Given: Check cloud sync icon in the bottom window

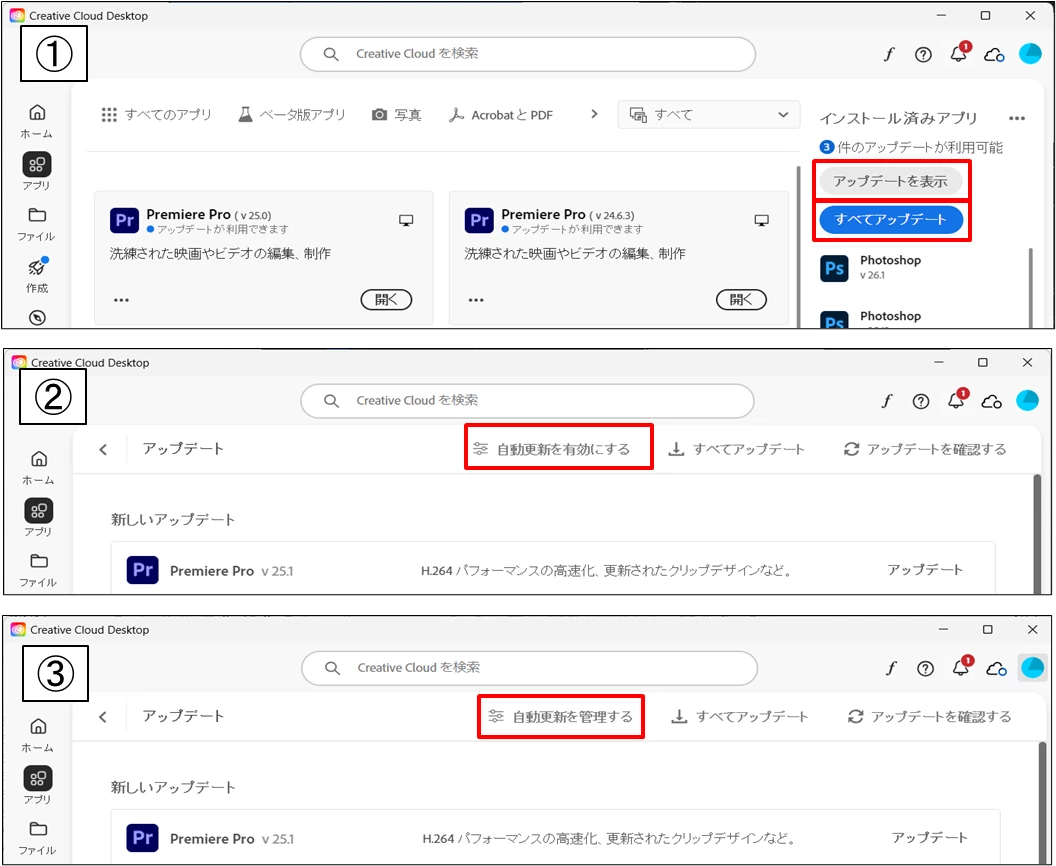Looking at the screenshot, I should pyautogui.click(x=996, y=669).
